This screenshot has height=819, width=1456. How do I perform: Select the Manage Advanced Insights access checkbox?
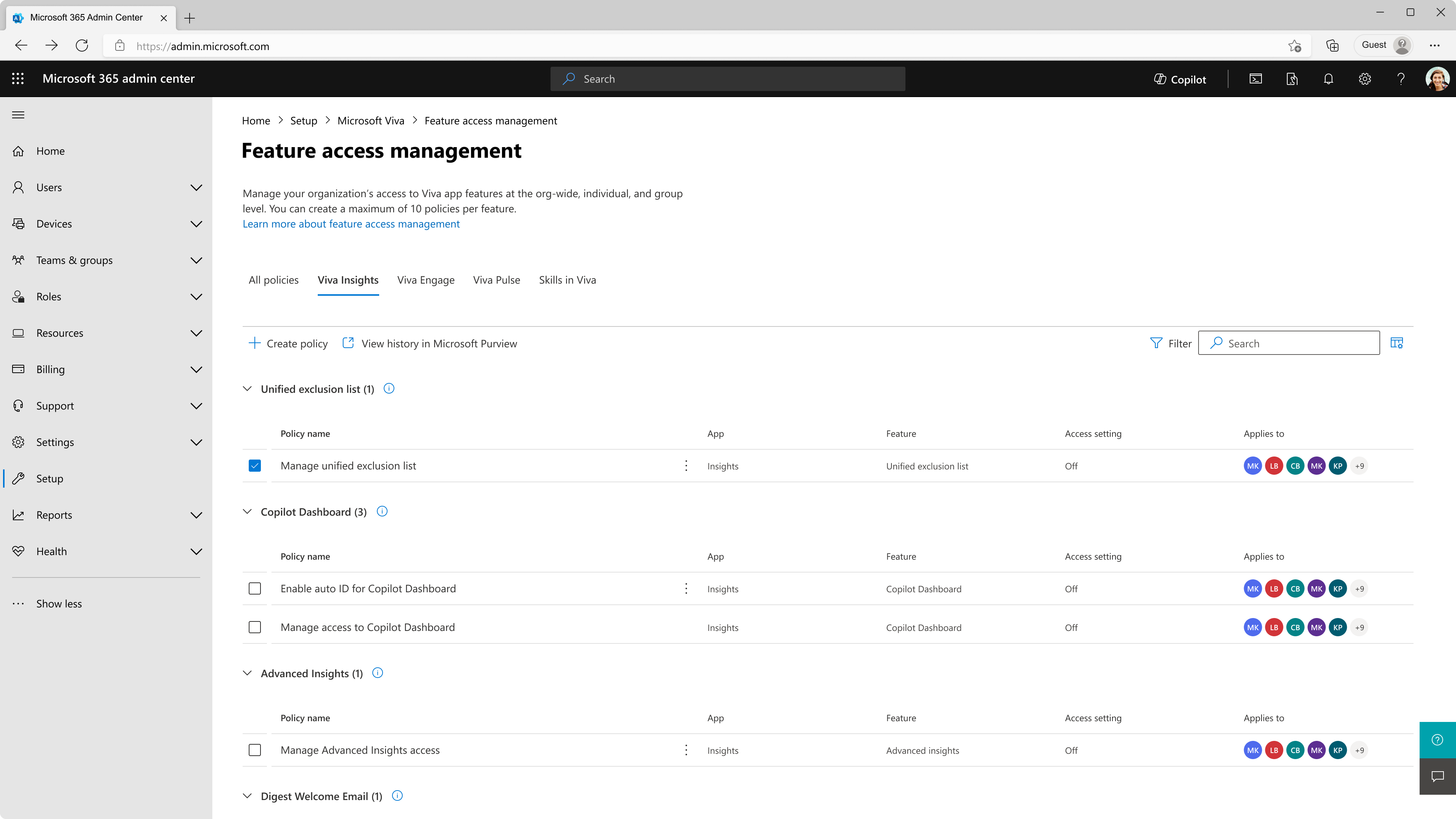click(x=255, y=750)
